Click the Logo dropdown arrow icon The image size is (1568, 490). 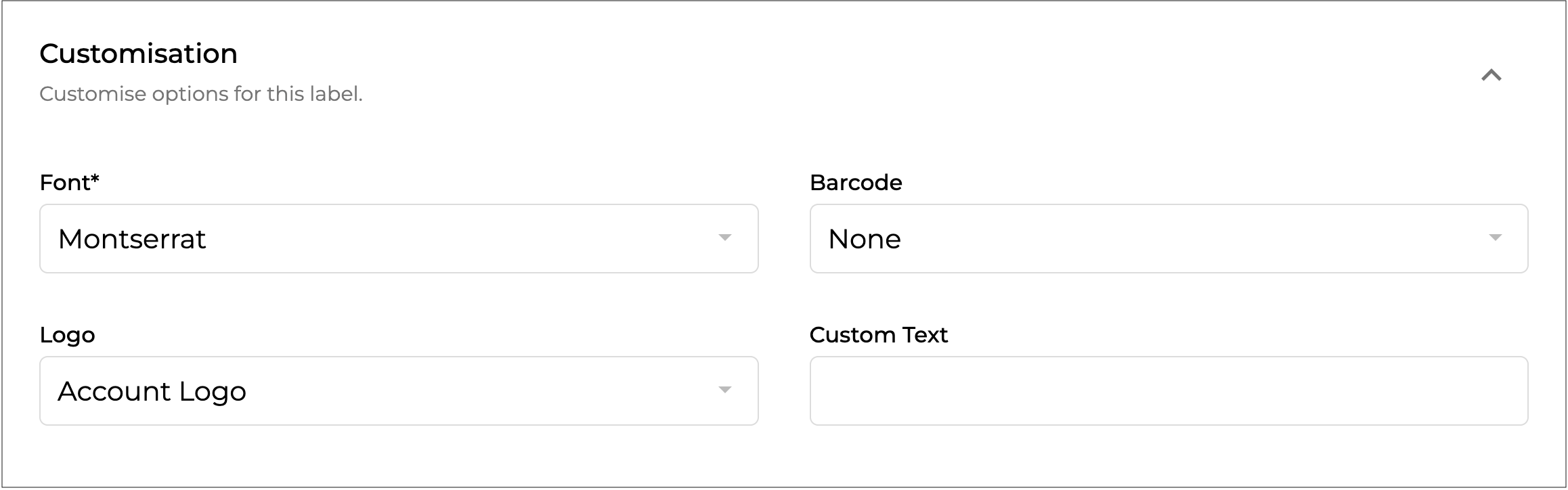pos(724,390)
